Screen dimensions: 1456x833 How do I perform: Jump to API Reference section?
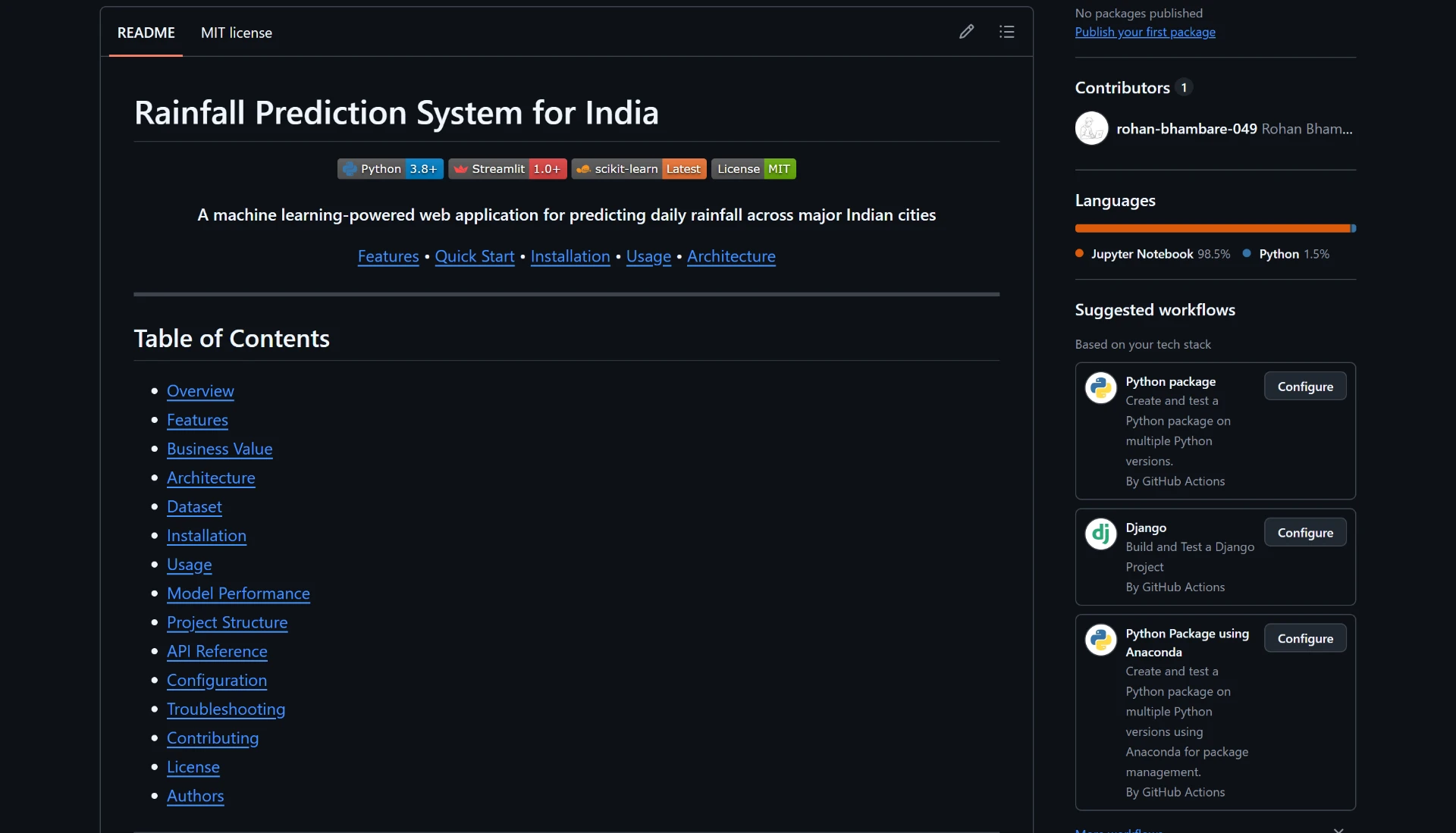(x=217, y=651)
